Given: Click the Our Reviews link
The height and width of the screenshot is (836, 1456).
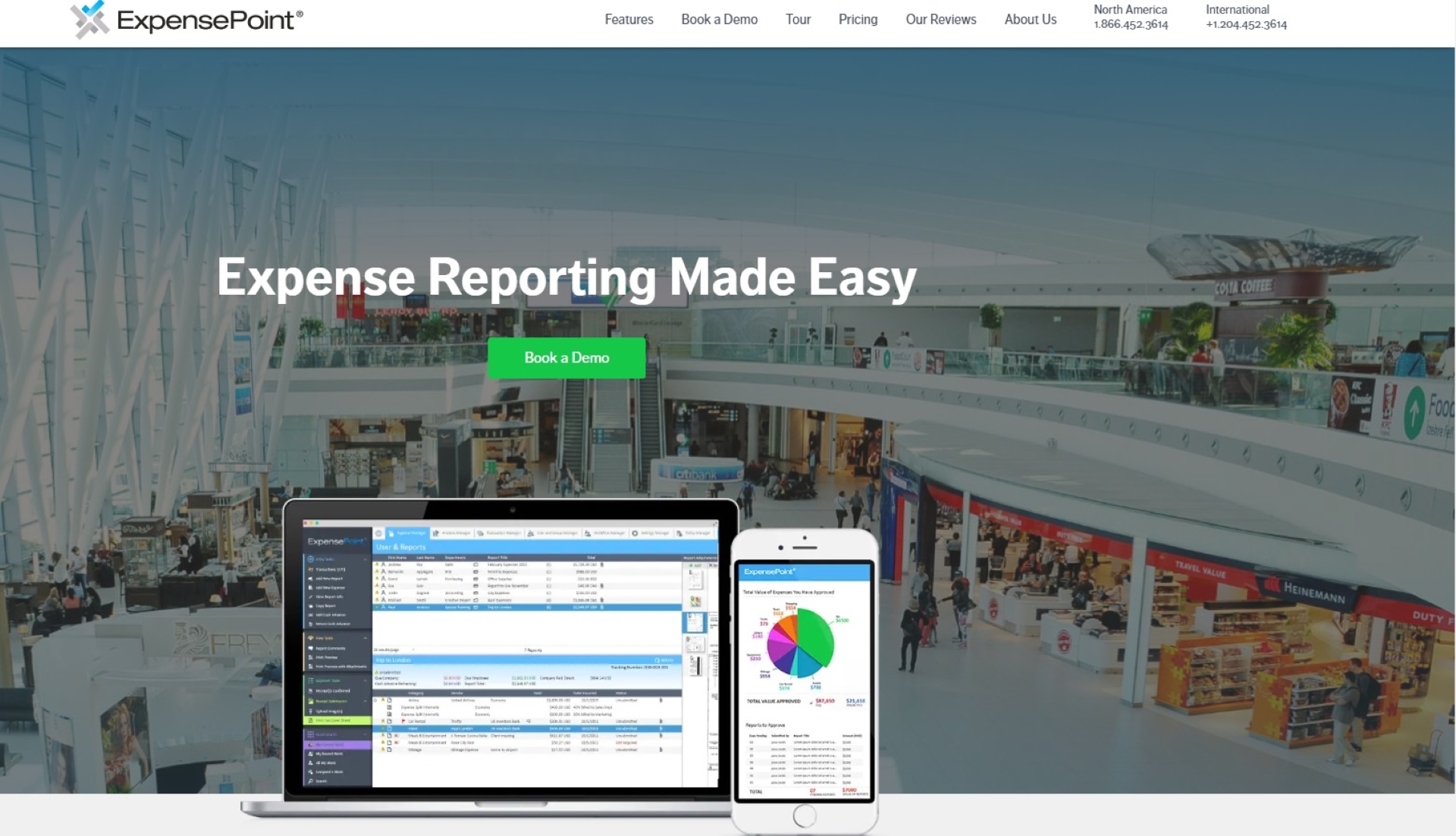Looking at the screenshot, I should [x=940, y=20].
